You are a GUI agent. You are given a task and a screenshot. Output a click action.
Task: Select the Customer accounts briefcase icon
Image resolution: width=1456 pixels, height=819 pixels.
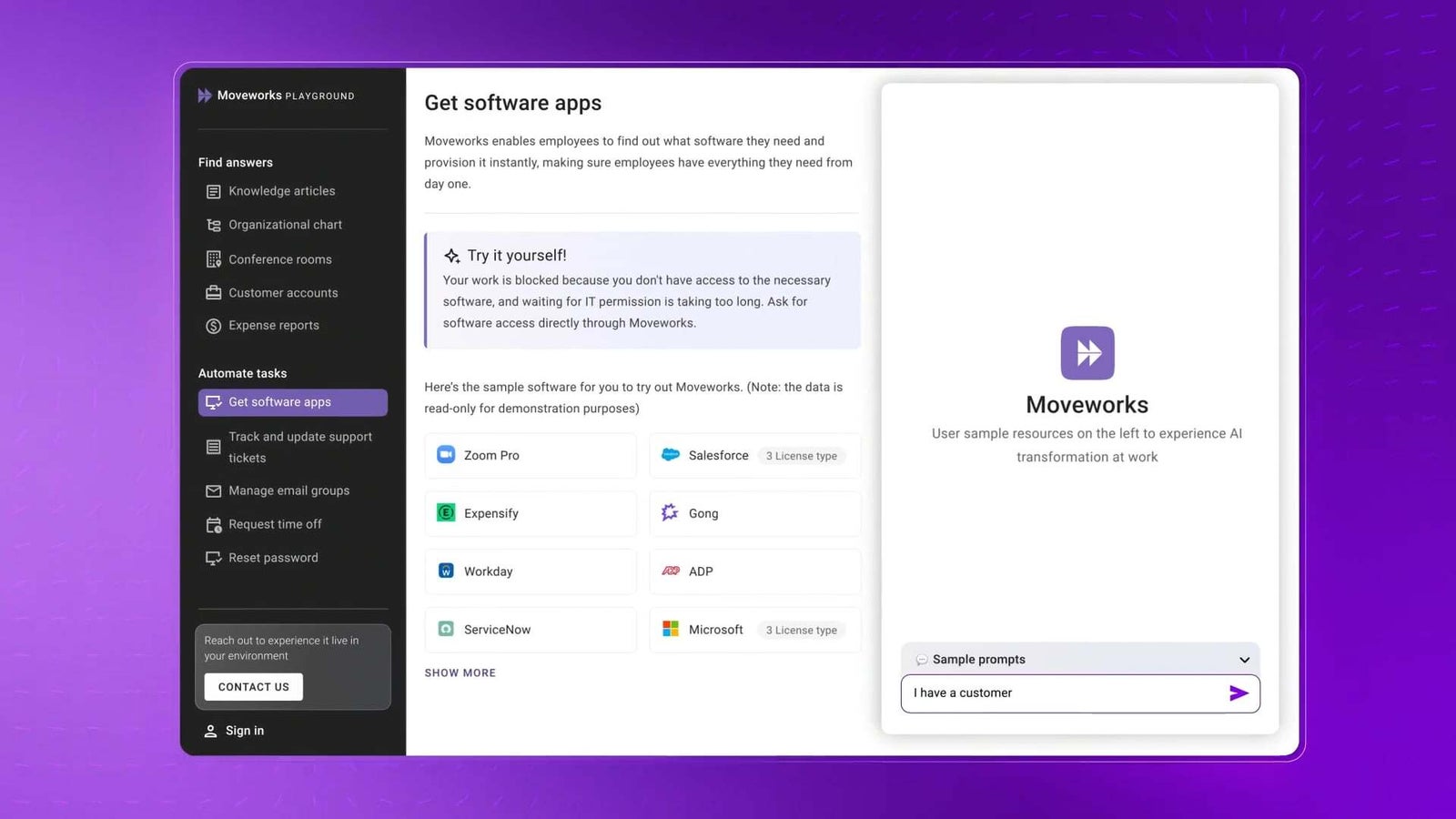coord(212,292)
